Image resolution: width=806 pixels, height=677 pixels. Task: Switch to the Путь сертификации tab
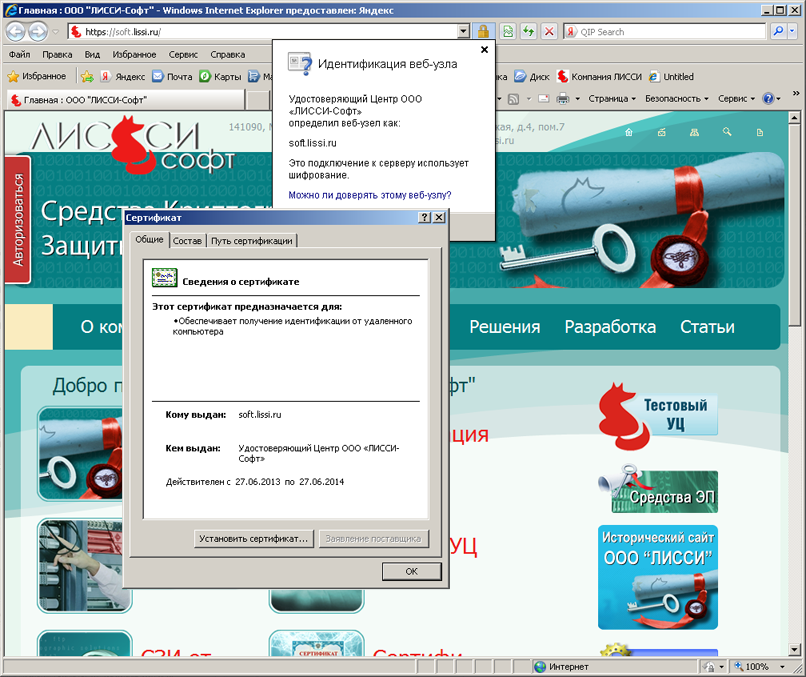[x=251, y=240]
